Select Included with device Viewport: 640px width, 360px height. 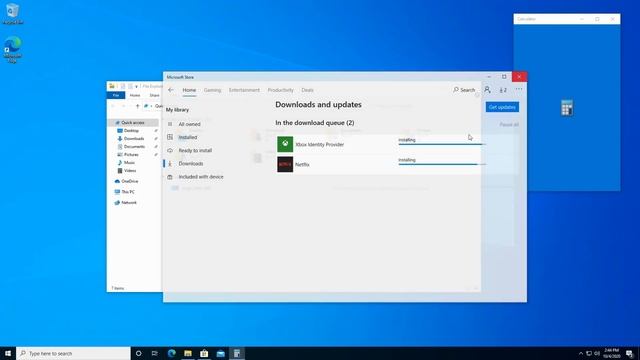[x=201, y=177]
